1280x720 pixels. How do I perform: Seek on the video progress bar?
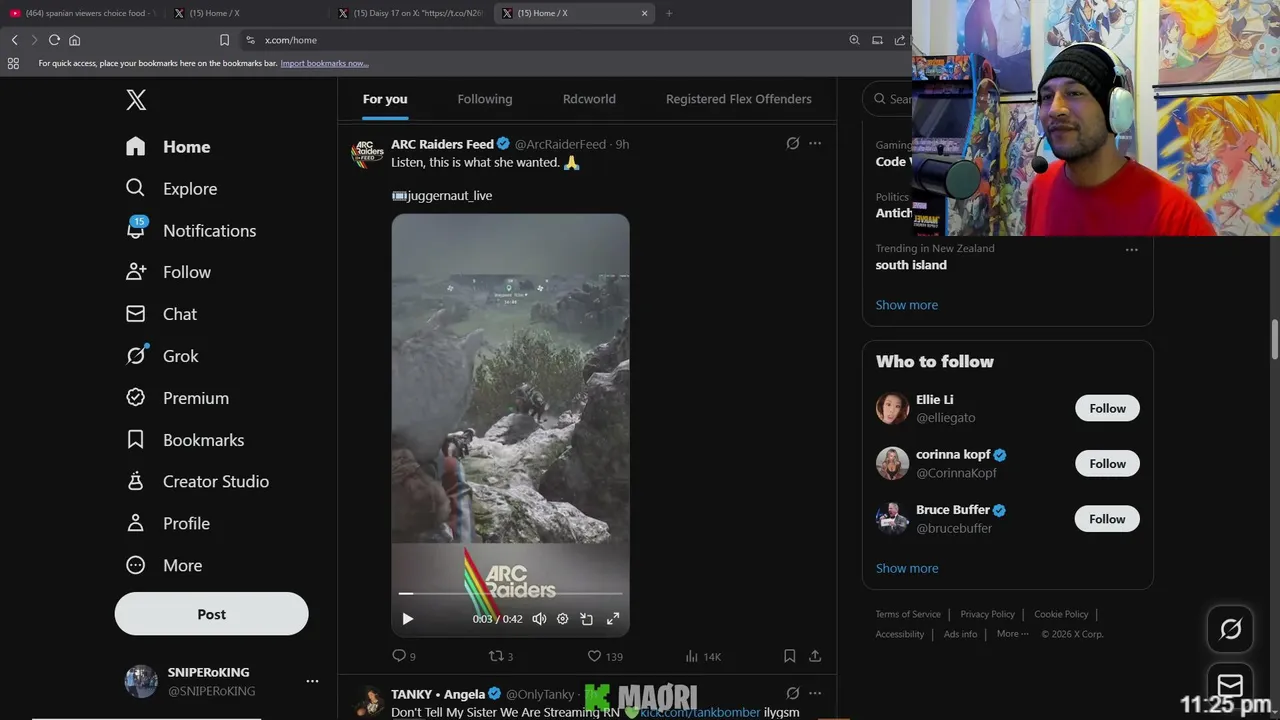tap(510, 594)
